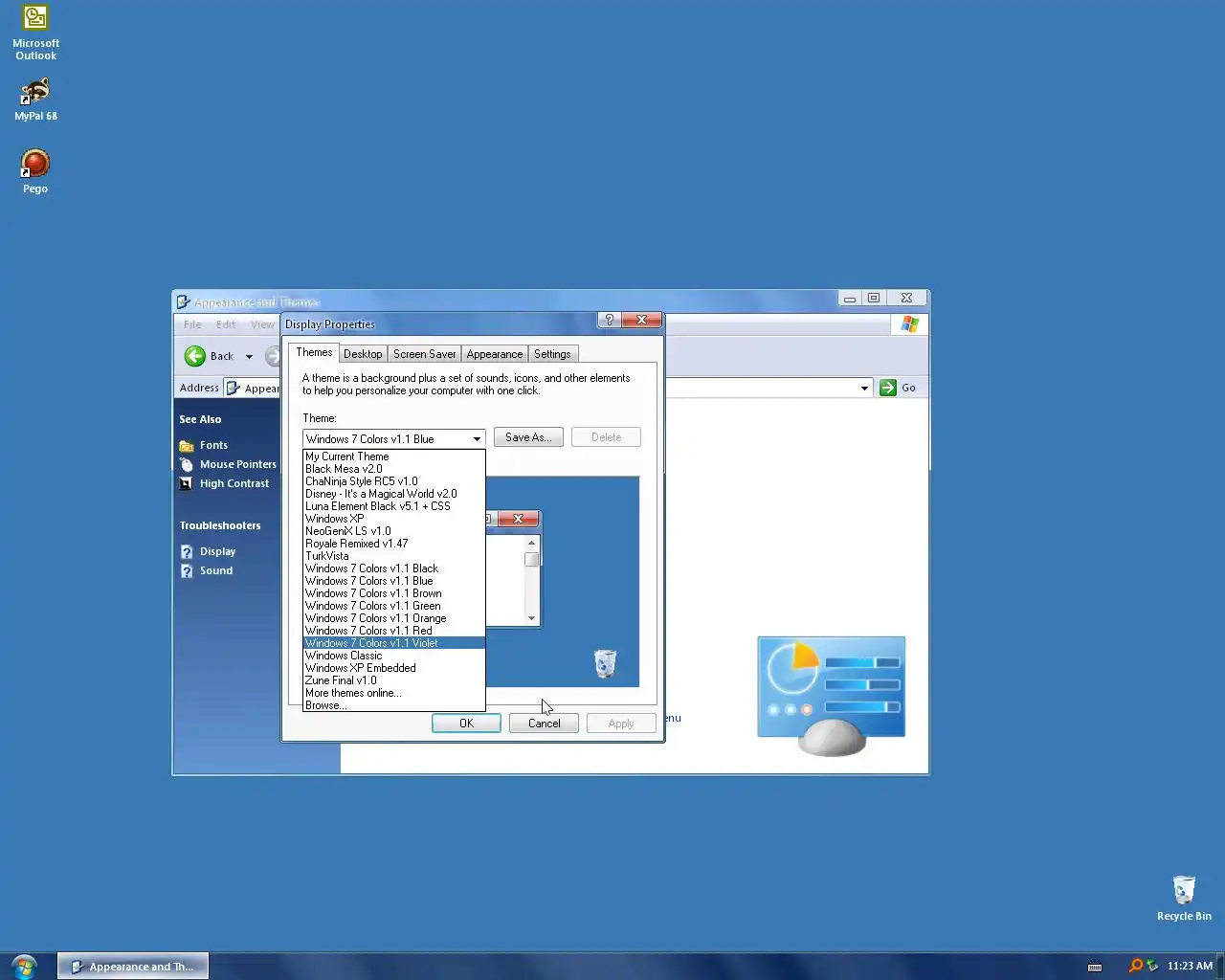Choose Windows 7 Colors v1.1 Brown
The height and width of the screenshot is (980, 1225).
394,593
